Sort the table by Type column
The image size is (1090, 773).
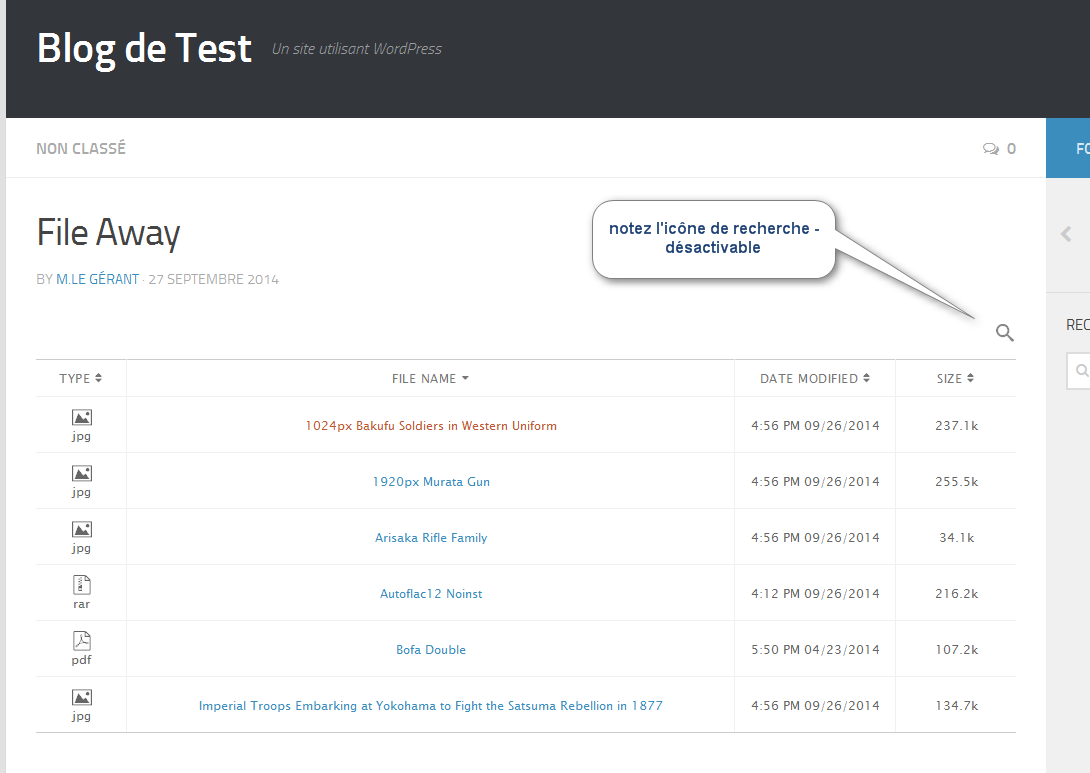[x=81, y=378]
